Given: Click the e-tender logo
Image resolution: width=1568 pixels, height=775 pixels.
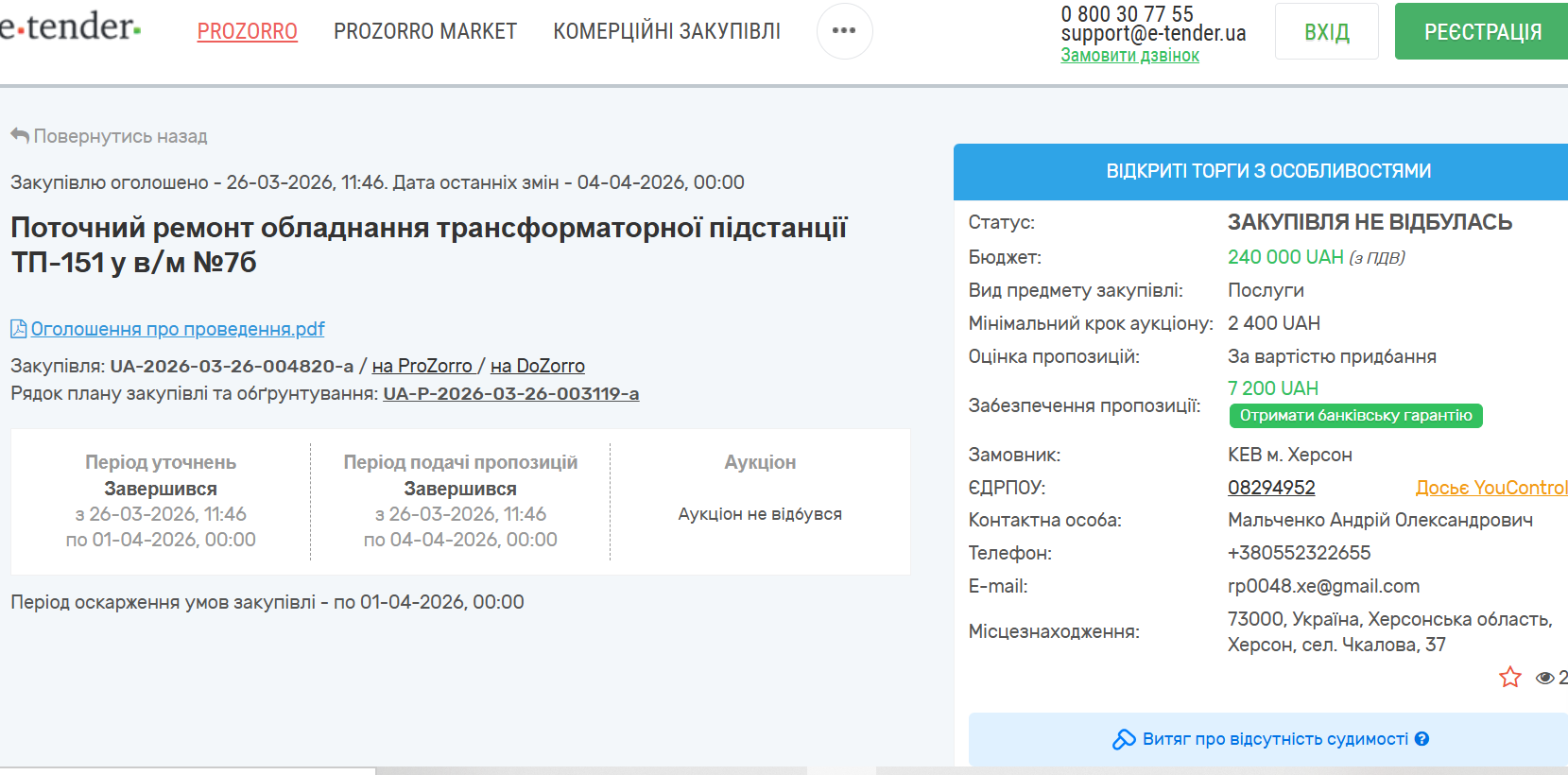Looking at the screenshot, I should 71,26.
